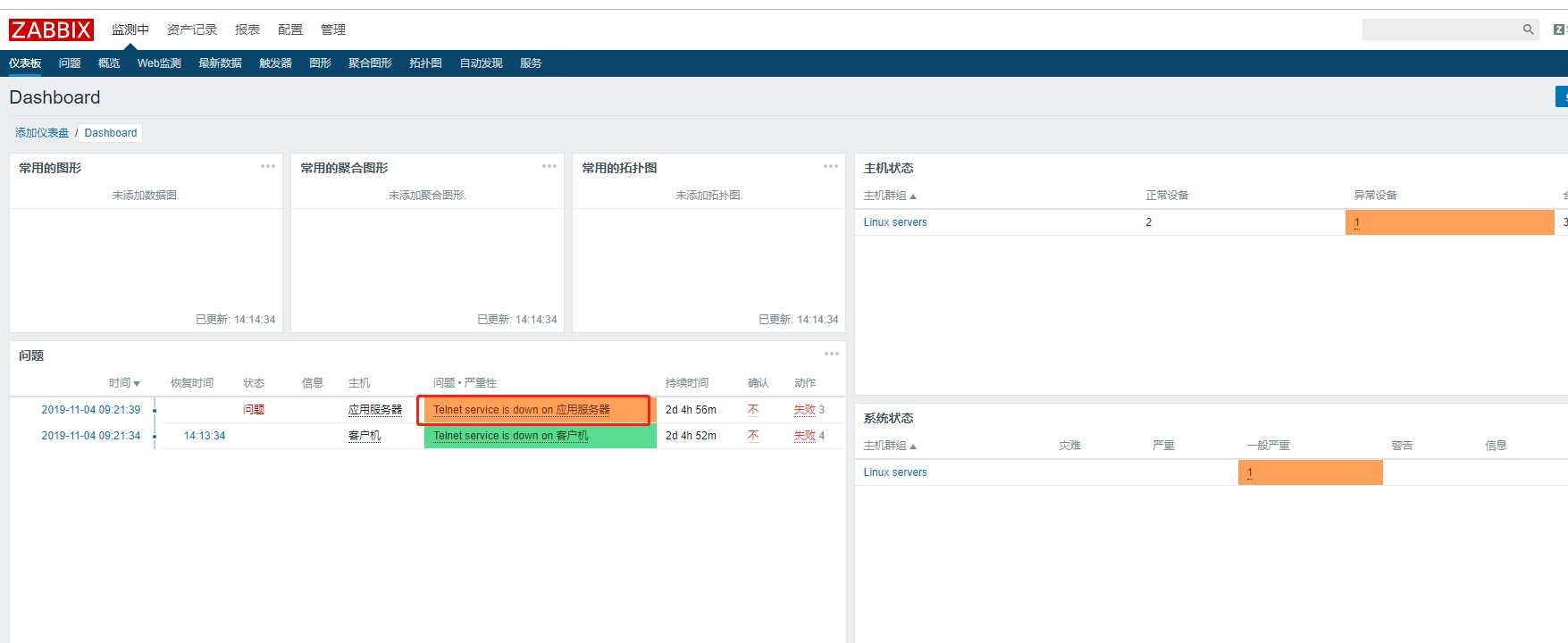
Task: Click the search magnifier icon
Action: tap(1528, 29)
